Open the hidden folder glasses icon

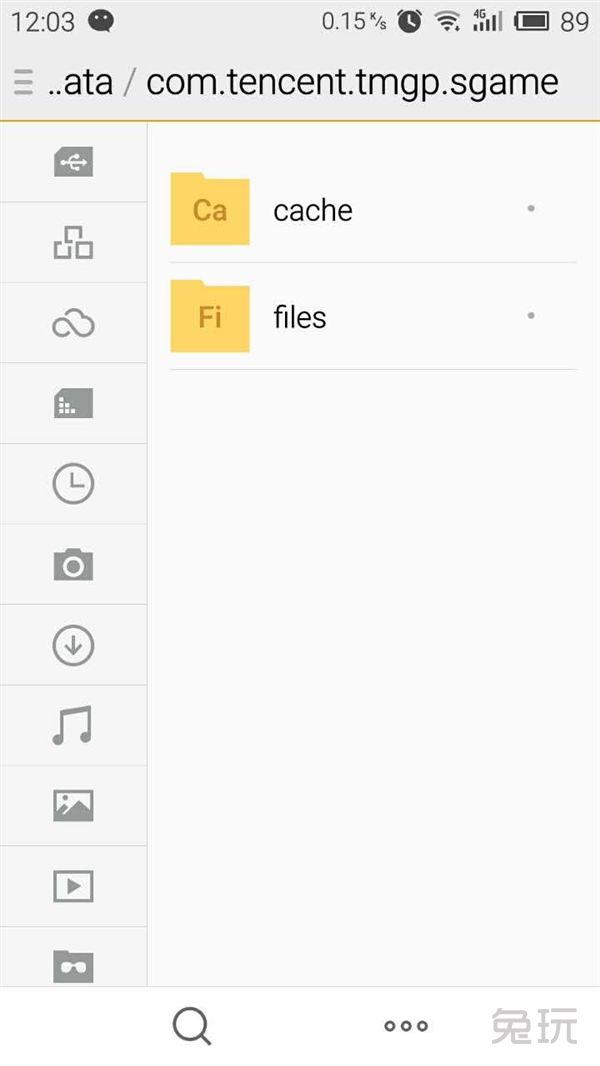tap(73, 966)
